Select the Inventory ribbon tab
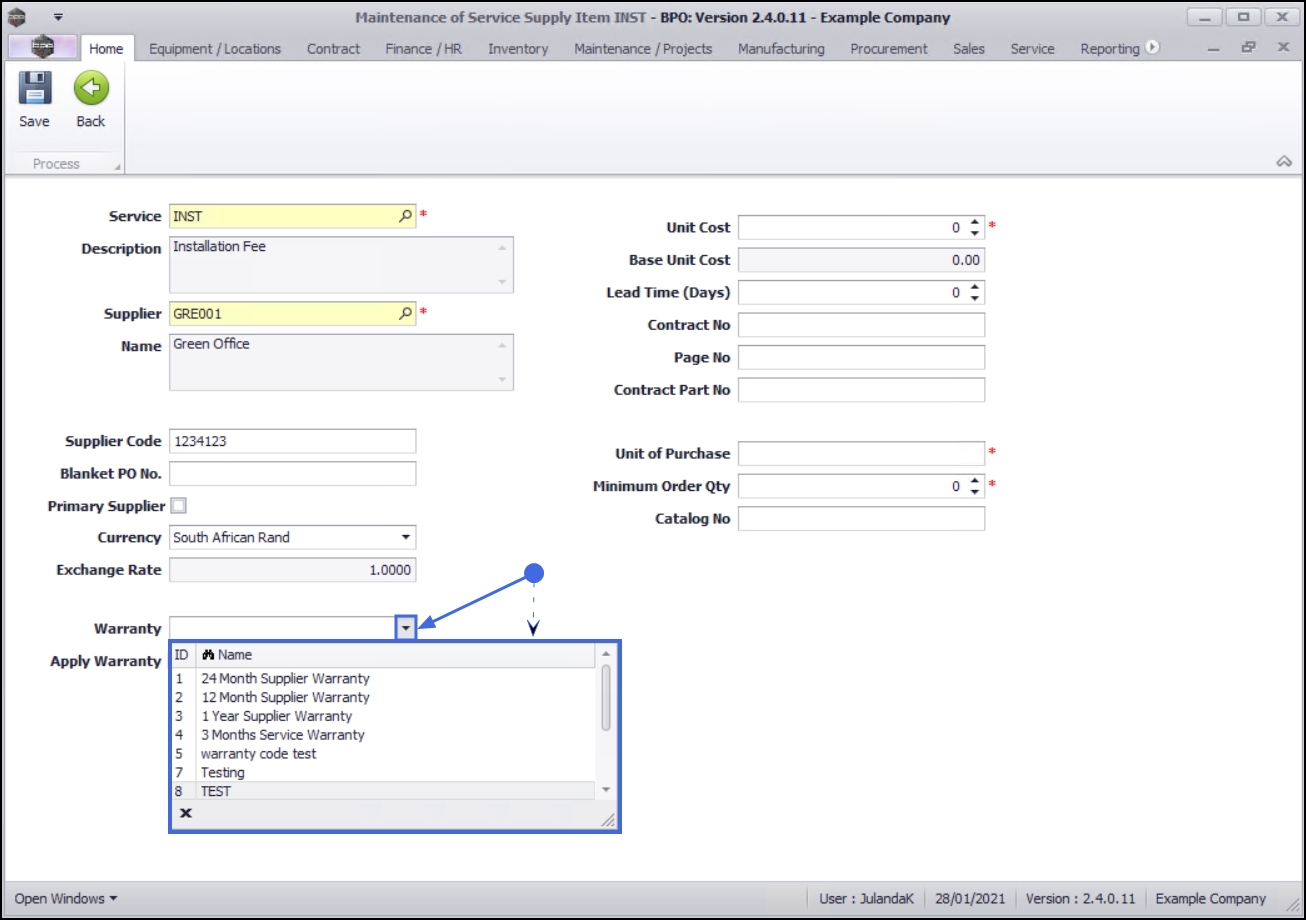This screenshot has width=1306, height=920. (x=518, y=48)
